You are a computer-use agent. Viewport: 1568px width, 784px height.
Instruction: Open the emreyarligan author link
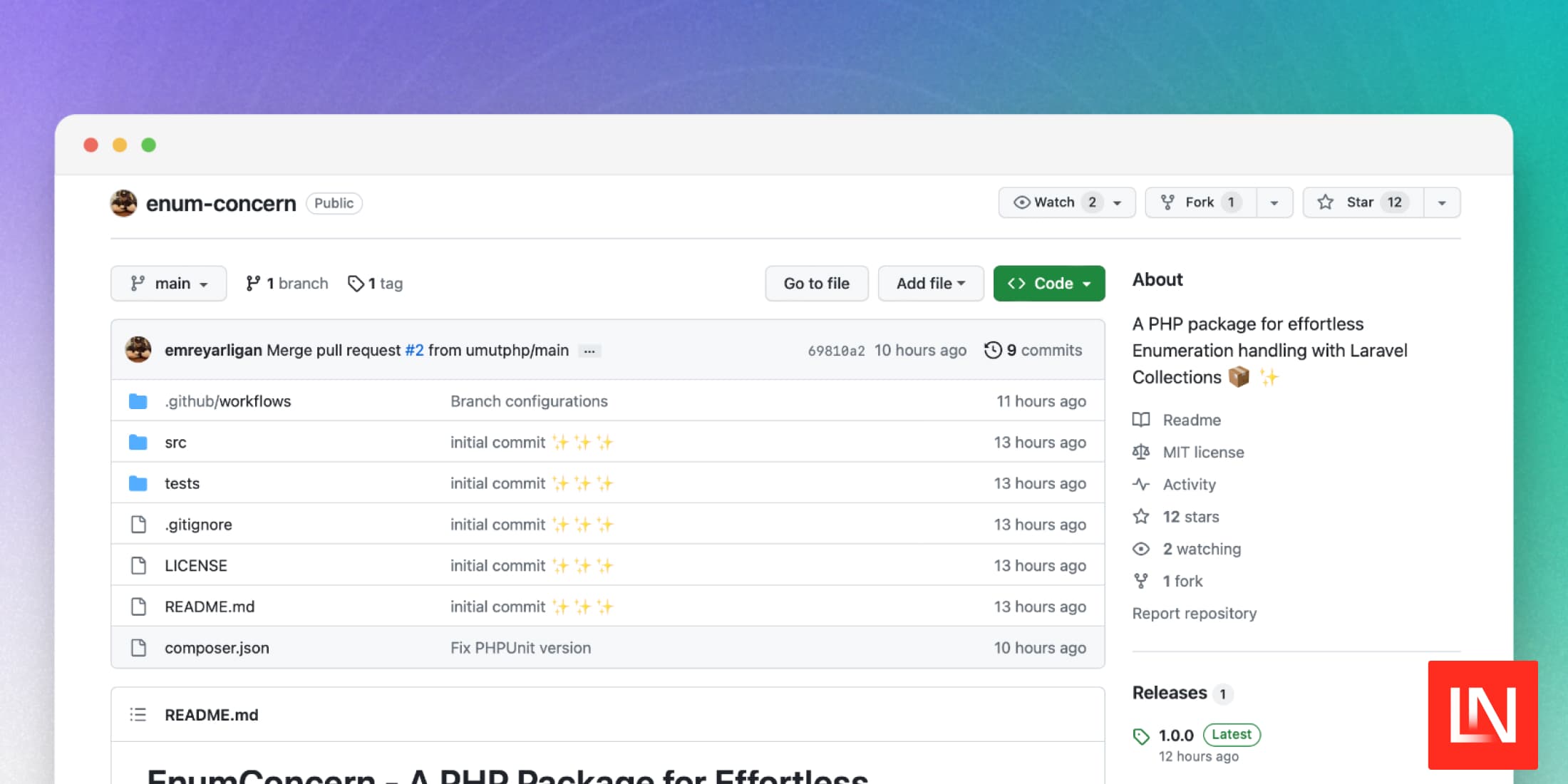pyautogui.click(x=213, y=350)
